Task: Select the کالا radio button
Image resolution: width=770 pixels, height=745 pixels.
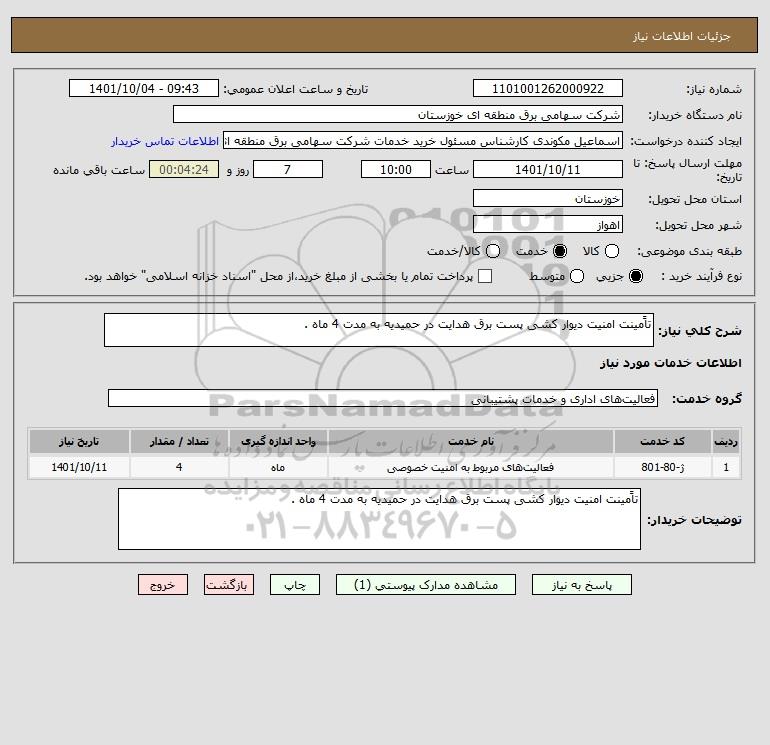Action: [611, 251]
